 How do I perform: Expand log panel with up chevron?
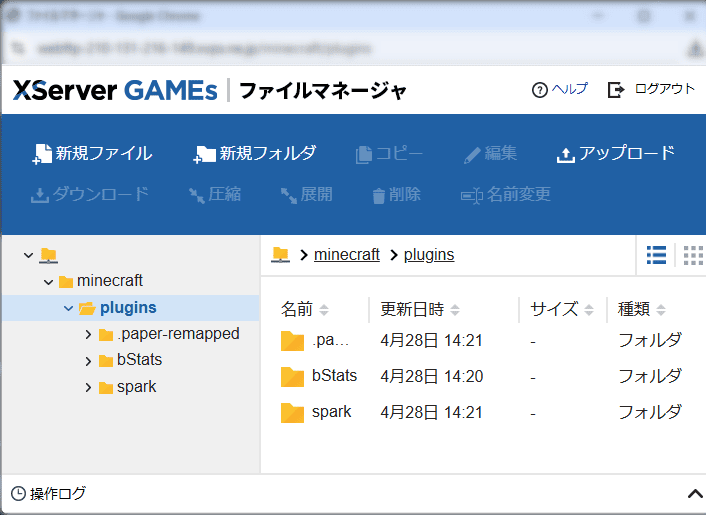tap(695, 494)
